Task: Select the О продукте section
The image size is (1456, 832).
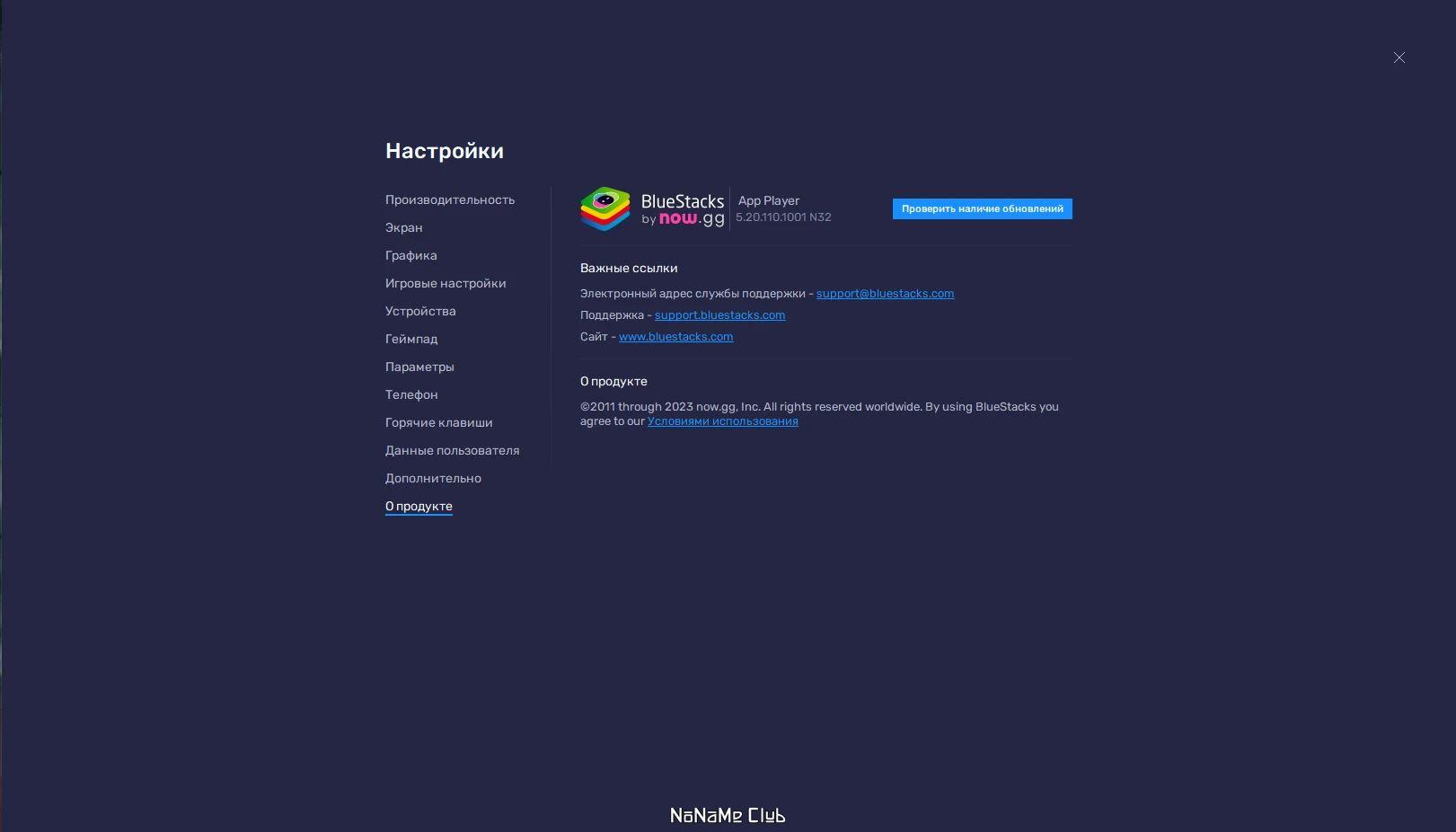Action: tap(419, 506)
